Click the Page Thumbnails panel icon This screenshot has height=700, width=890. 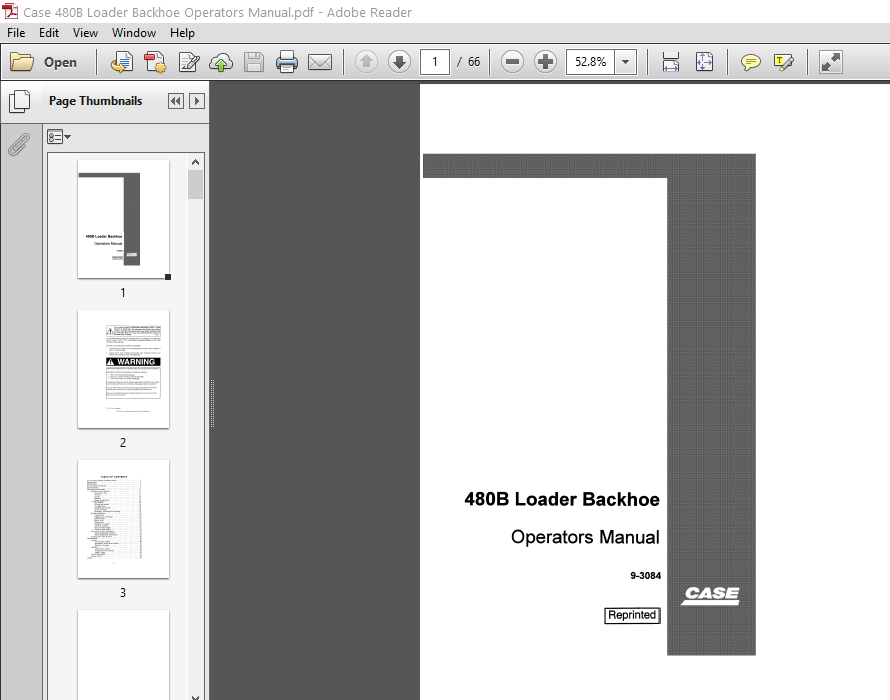click(x=19, y=101)
